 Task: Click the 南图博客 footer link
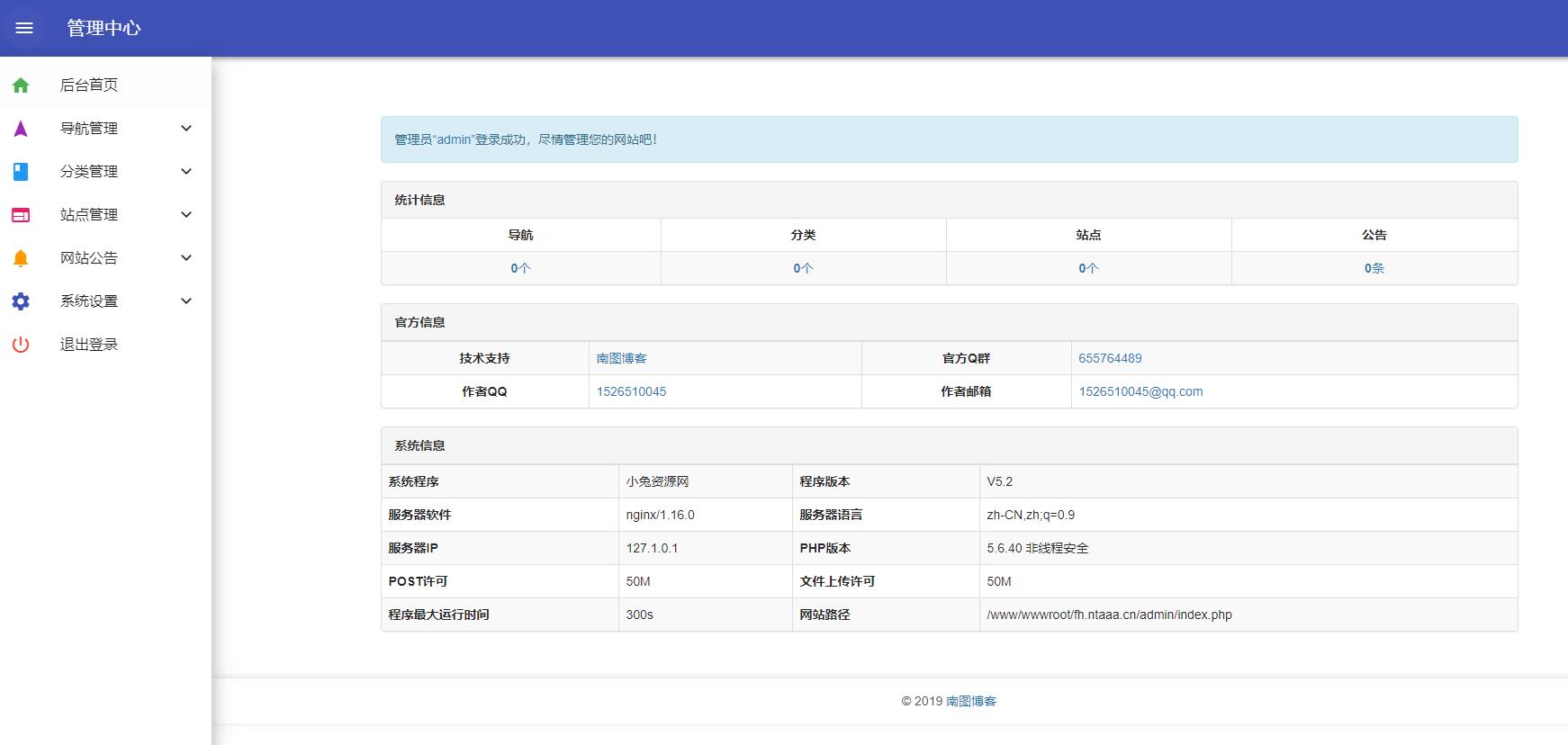[971, 701]
